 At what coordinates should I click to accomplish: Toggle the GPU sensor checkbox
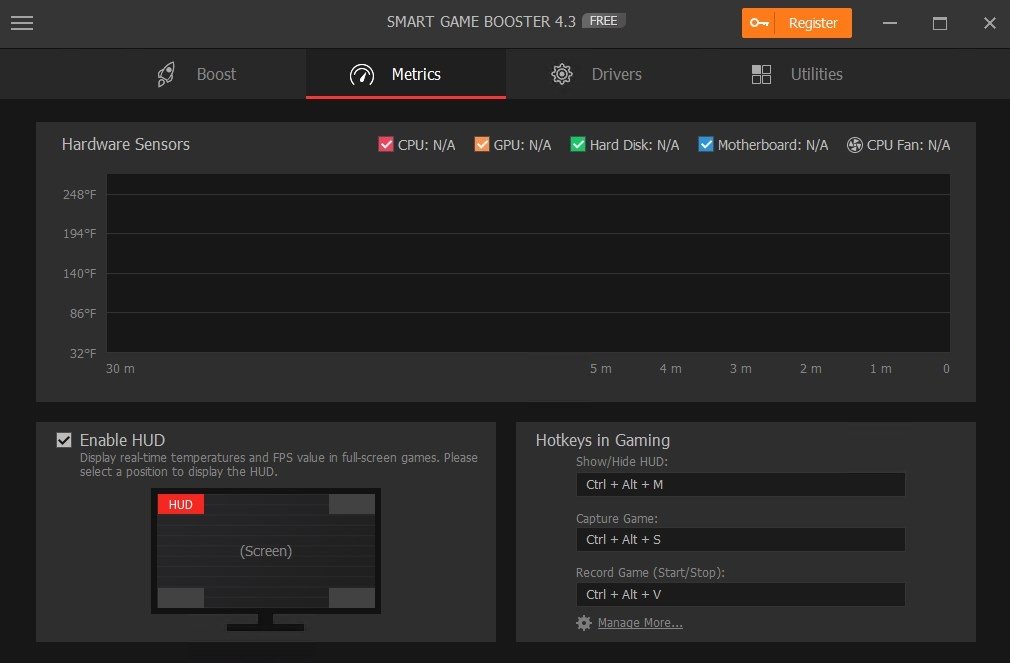482,144
